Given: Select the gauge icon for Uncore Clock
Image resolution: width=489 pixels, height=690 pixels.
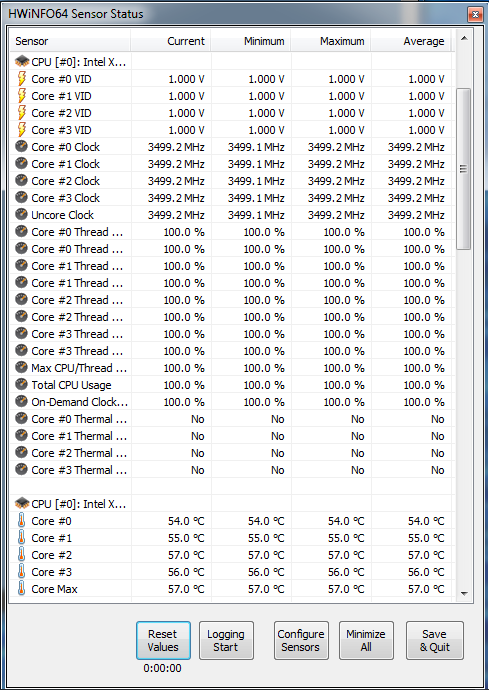Looking at the screenshot, I should [x=21, y=215].
